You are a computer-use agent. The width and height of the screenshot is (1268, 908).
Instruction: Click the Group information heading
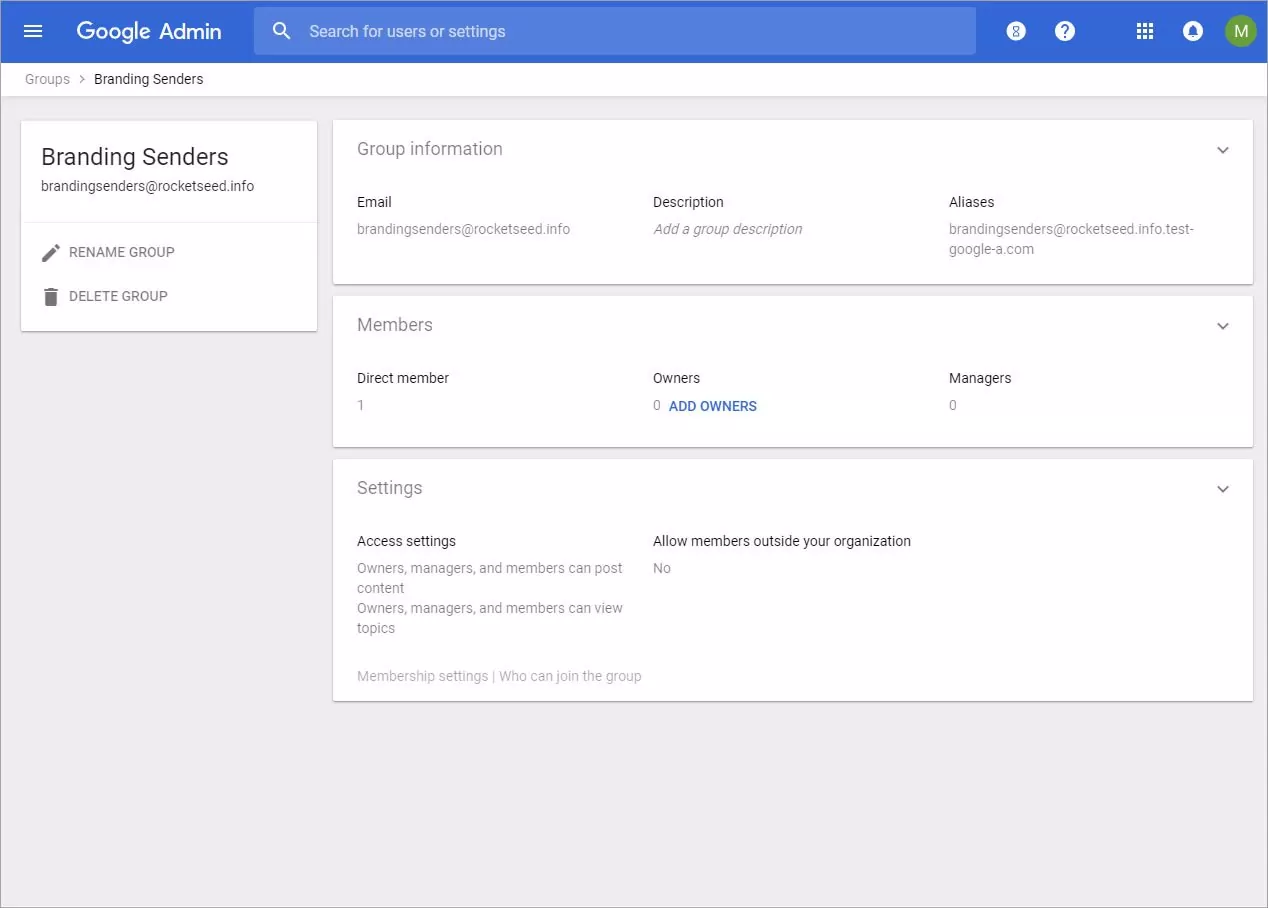[430, 149]
